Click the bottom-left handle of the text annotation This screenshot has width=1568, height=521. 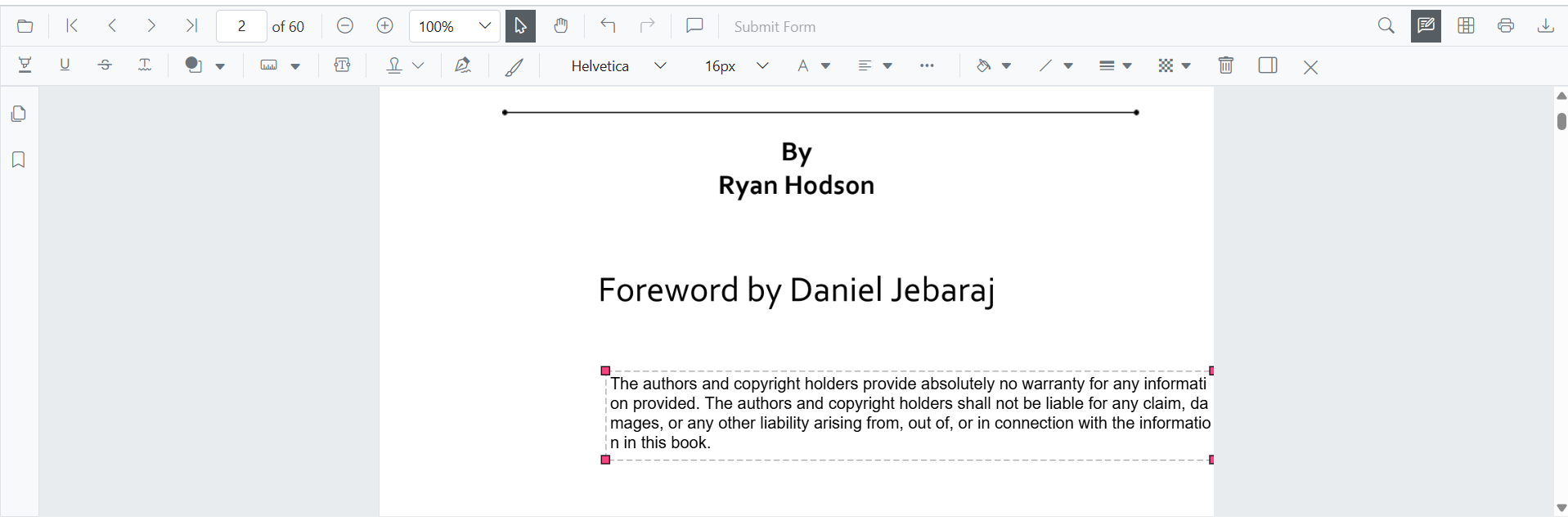point(605,460)
